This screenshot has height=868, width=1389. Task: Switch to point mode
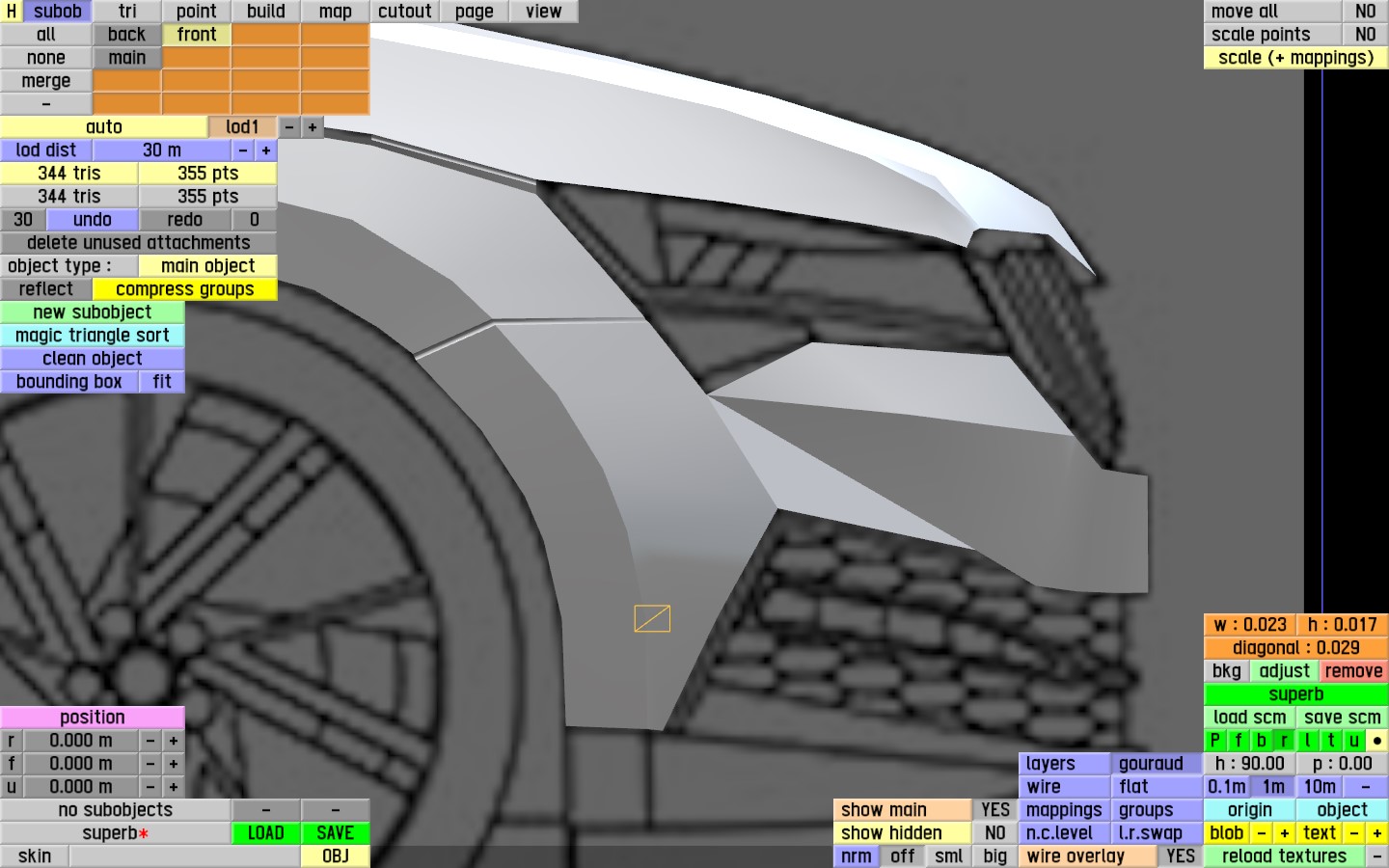[197, 12]
